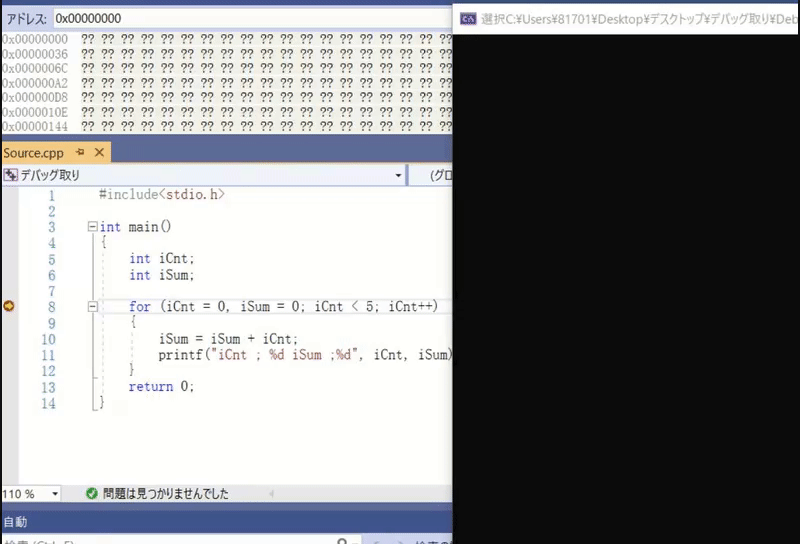Click line number 1 in the gutter
Screen dimensions: 800x544
coord(52,195)
